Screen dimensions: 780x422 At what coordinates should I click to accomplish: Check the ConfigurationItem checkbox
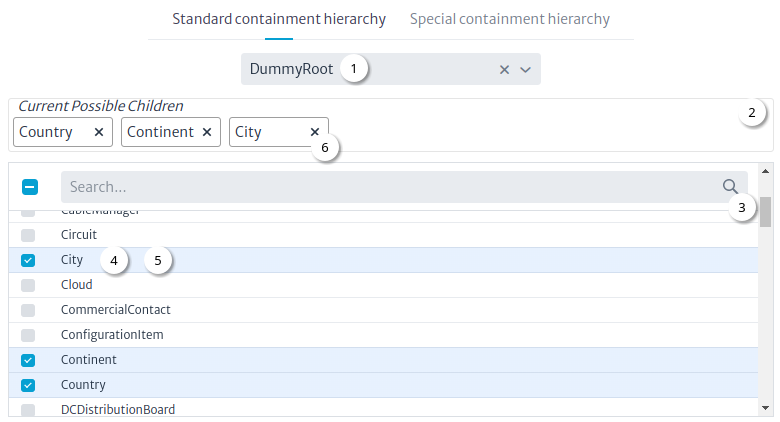pyautogui.click(x=28, y=335)
